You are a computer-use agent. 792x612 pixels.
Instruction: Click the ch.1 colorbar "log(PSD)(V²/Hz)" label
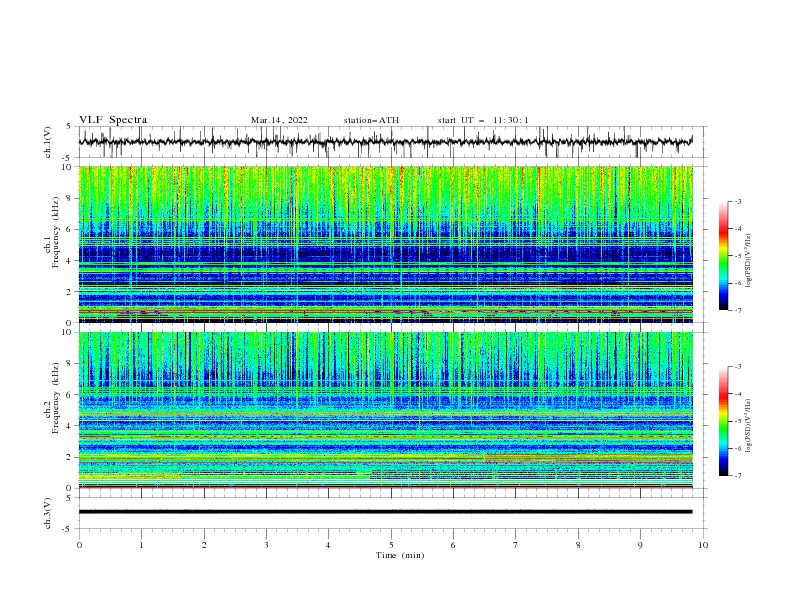point(749,261)
